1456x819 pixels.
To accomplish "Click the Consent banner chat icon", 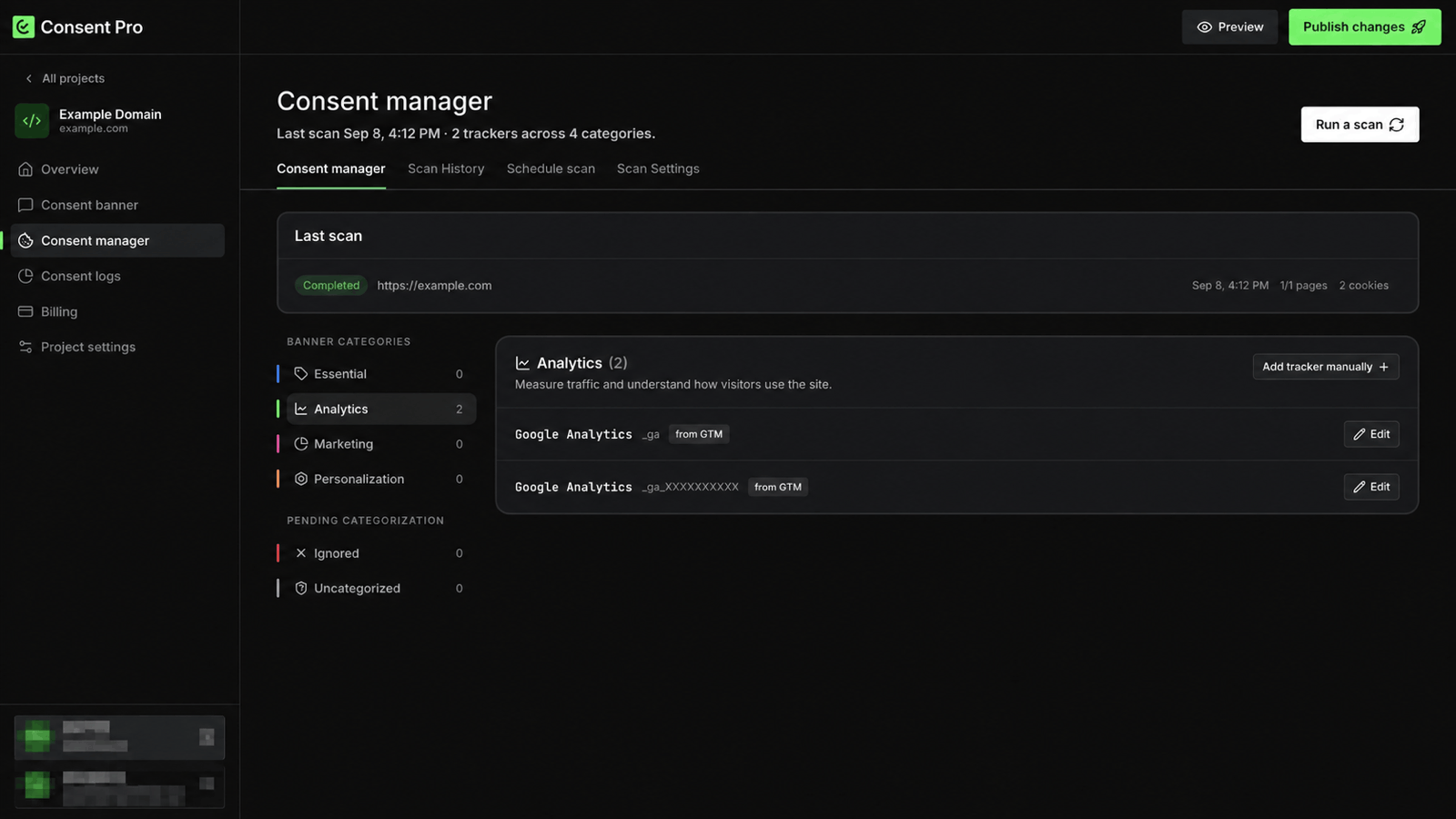I will coord(25,205).
